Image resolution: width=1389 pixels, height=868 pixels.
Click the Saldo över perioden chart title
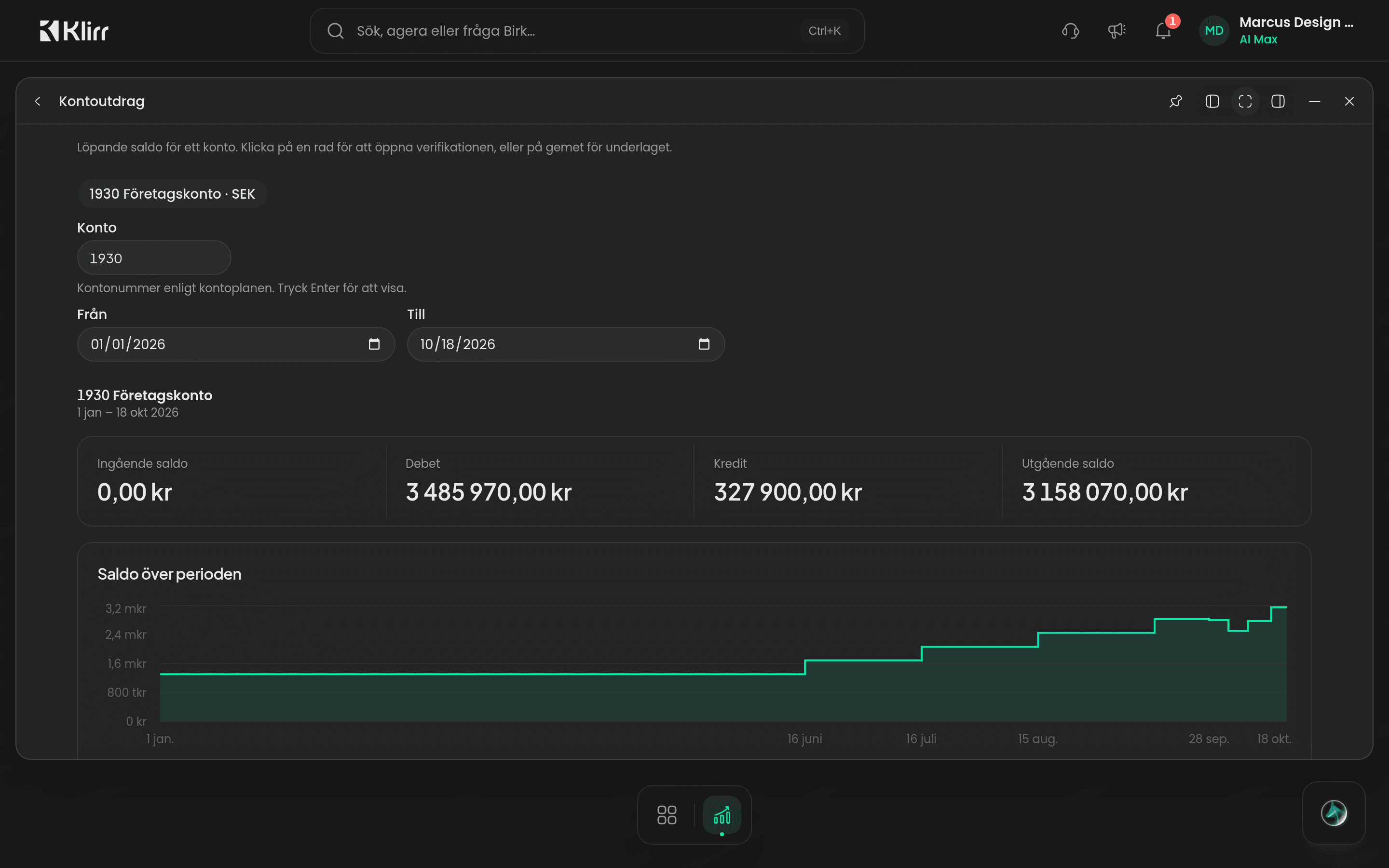[x=169, y=573]
